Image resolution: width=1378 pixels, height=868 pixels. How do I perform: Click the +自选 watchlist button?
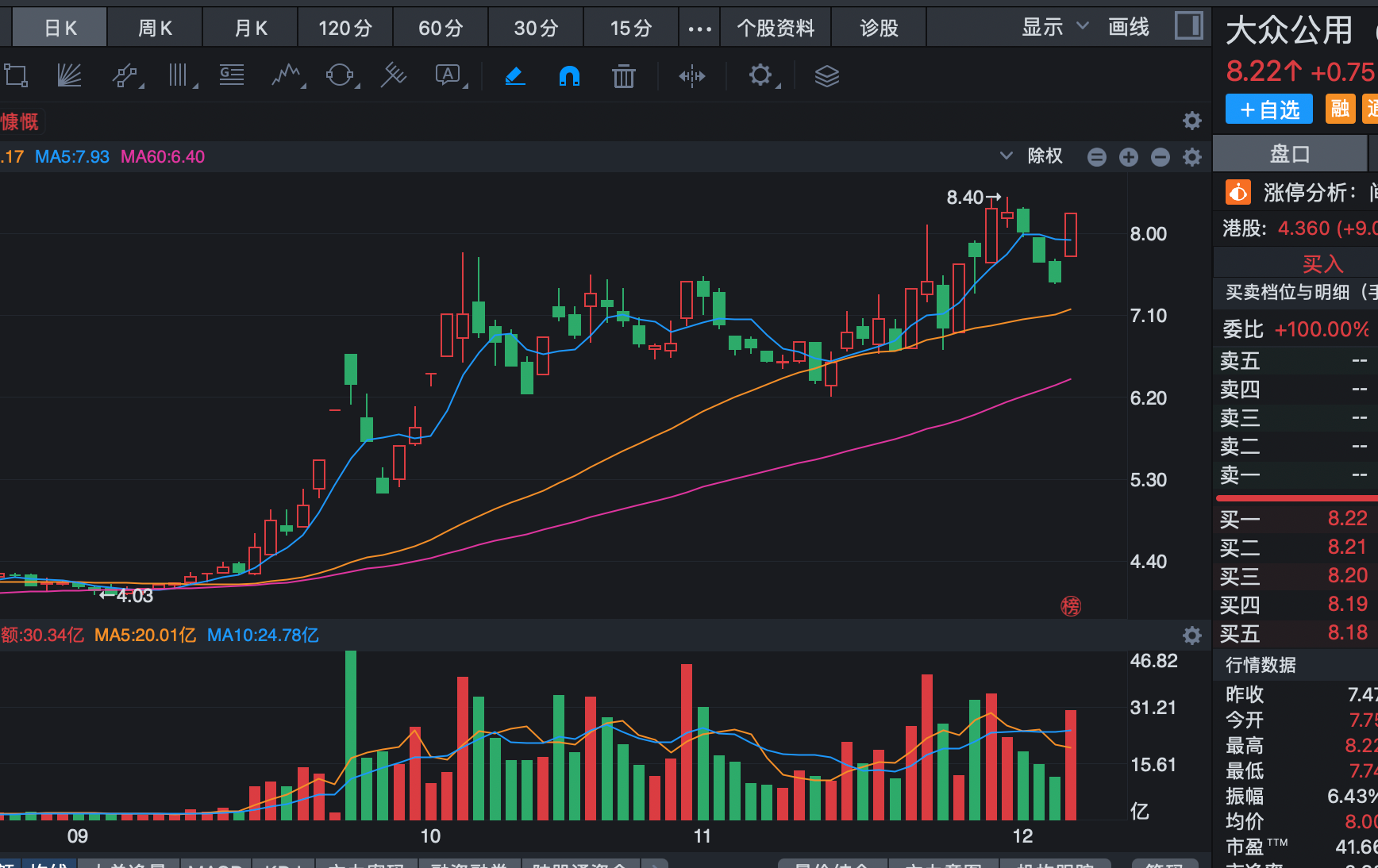pyautogui.click(x=1268, y=109)
